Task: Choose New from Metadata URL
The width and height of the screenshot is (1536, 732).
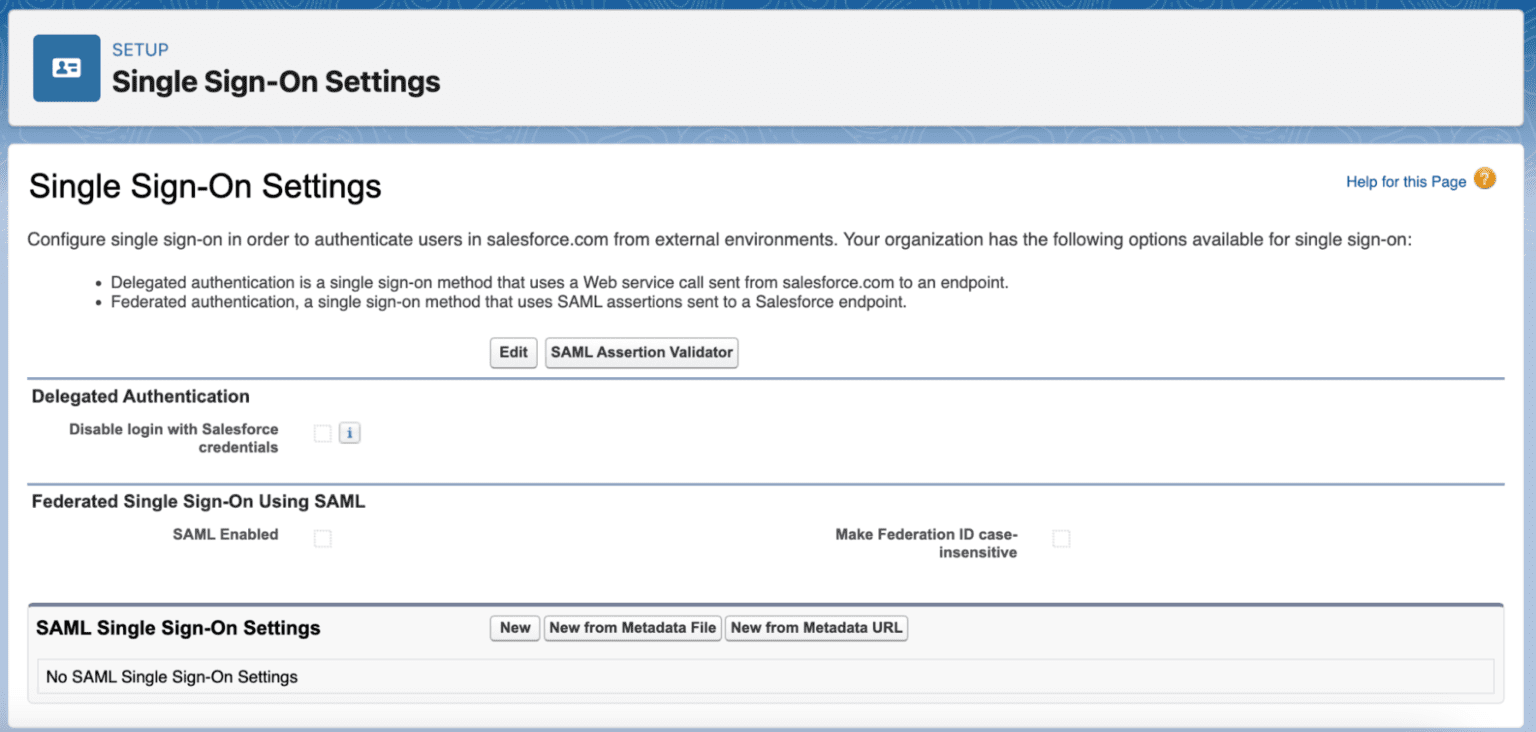Action: point(816,628)
